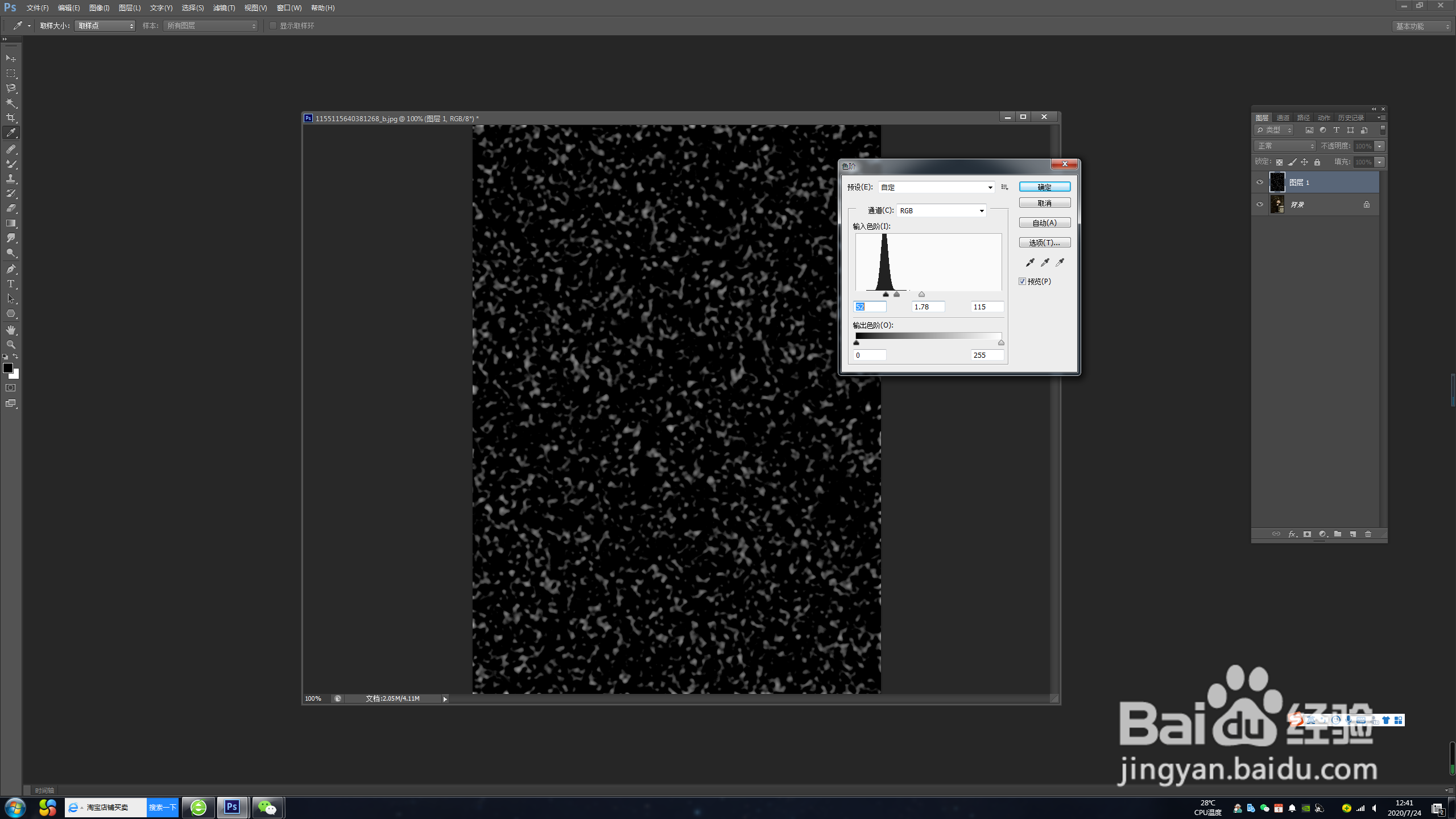The width and height of the screenshot is (1456, 819).
Task: Select the Magic Wand tool
Action: click(11, 103)
